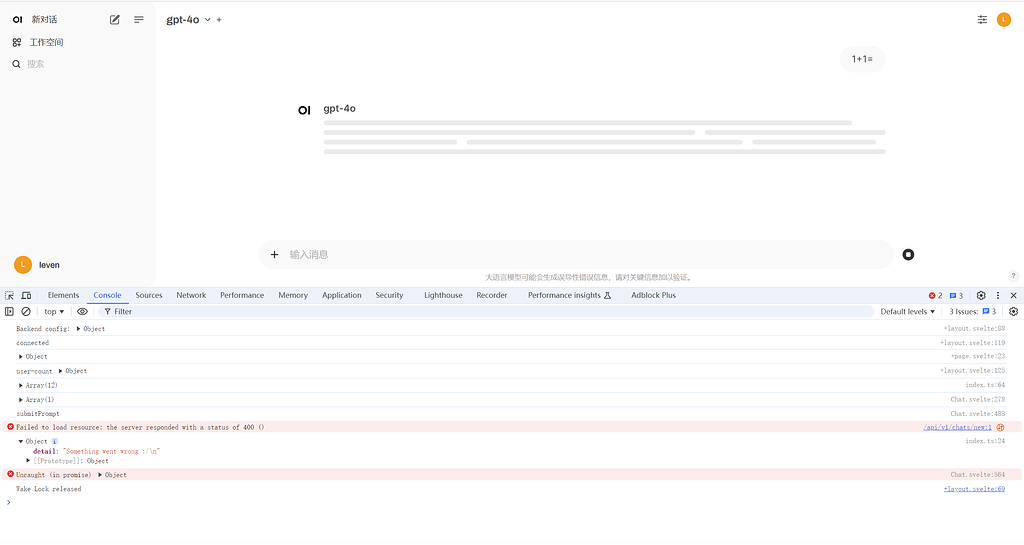Screen dimensions: 1024x545
Task: Click the 搜索 search field in sidebar
Action: tap(35, 64)
